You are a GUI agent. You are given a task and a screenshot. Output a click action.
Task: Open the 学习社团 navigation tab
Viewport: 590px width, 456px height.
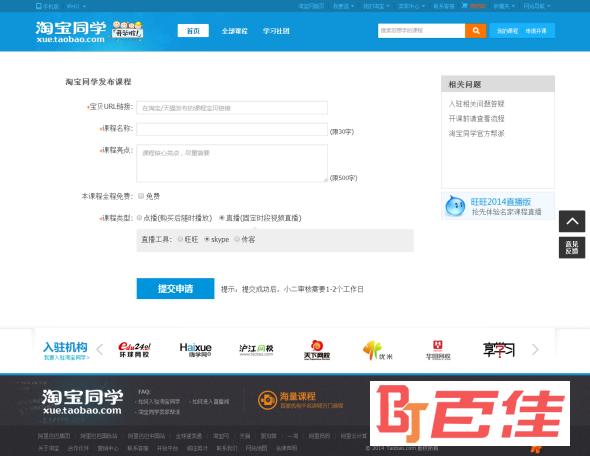tap(276, 31)
